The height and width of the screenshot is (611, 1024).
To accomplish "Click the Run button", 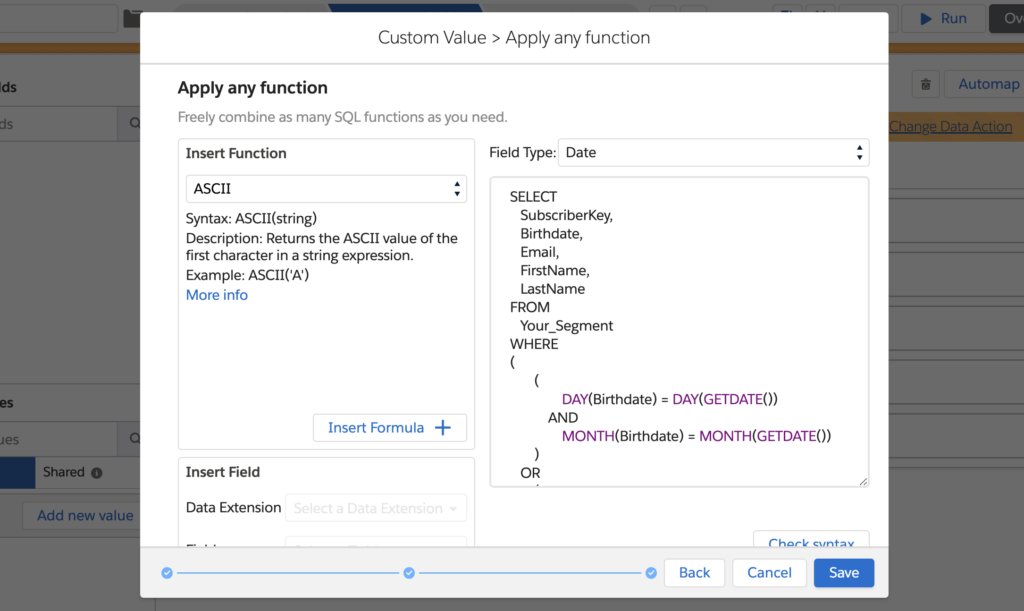I will tap(943, 18).
